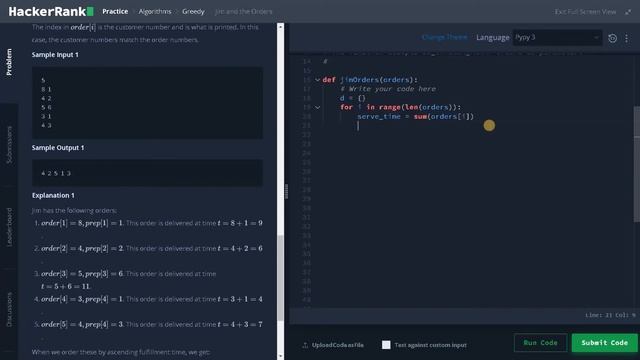
Task: Open the Greedy breadcrumb link
Action: pos(193,11)
